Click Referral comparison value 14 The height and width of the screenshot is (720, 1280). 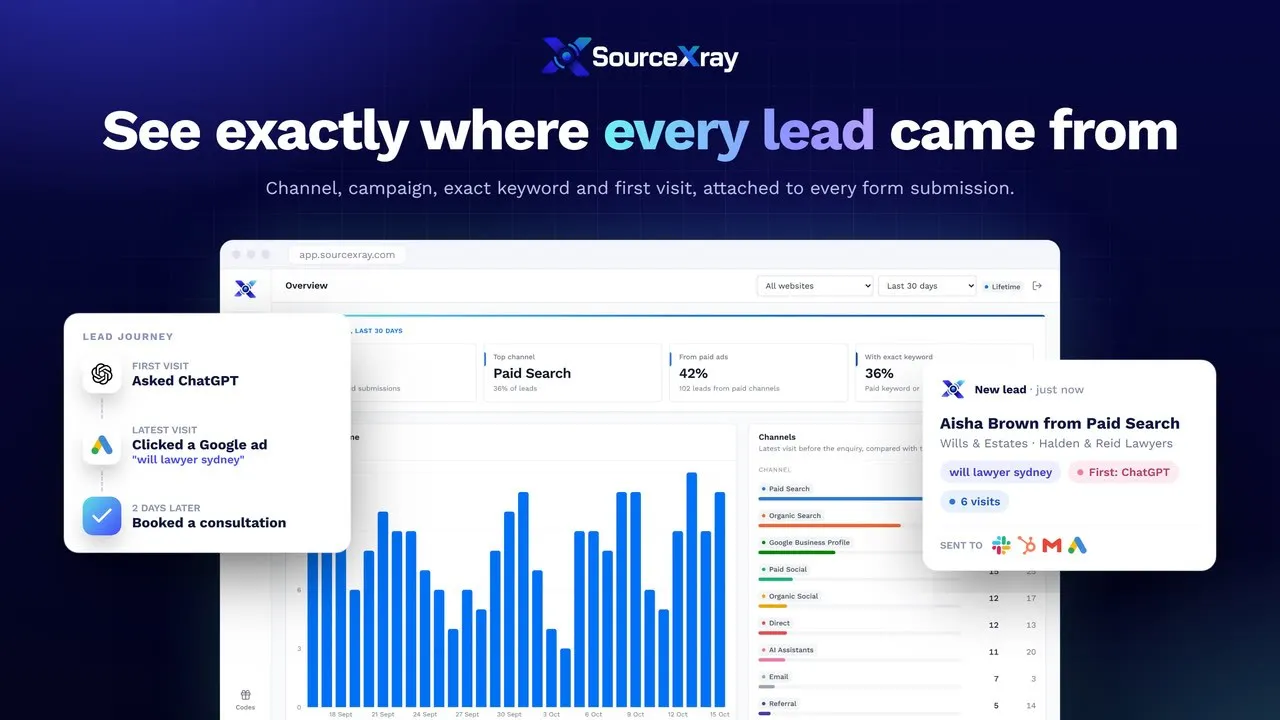click(1031, 706)
